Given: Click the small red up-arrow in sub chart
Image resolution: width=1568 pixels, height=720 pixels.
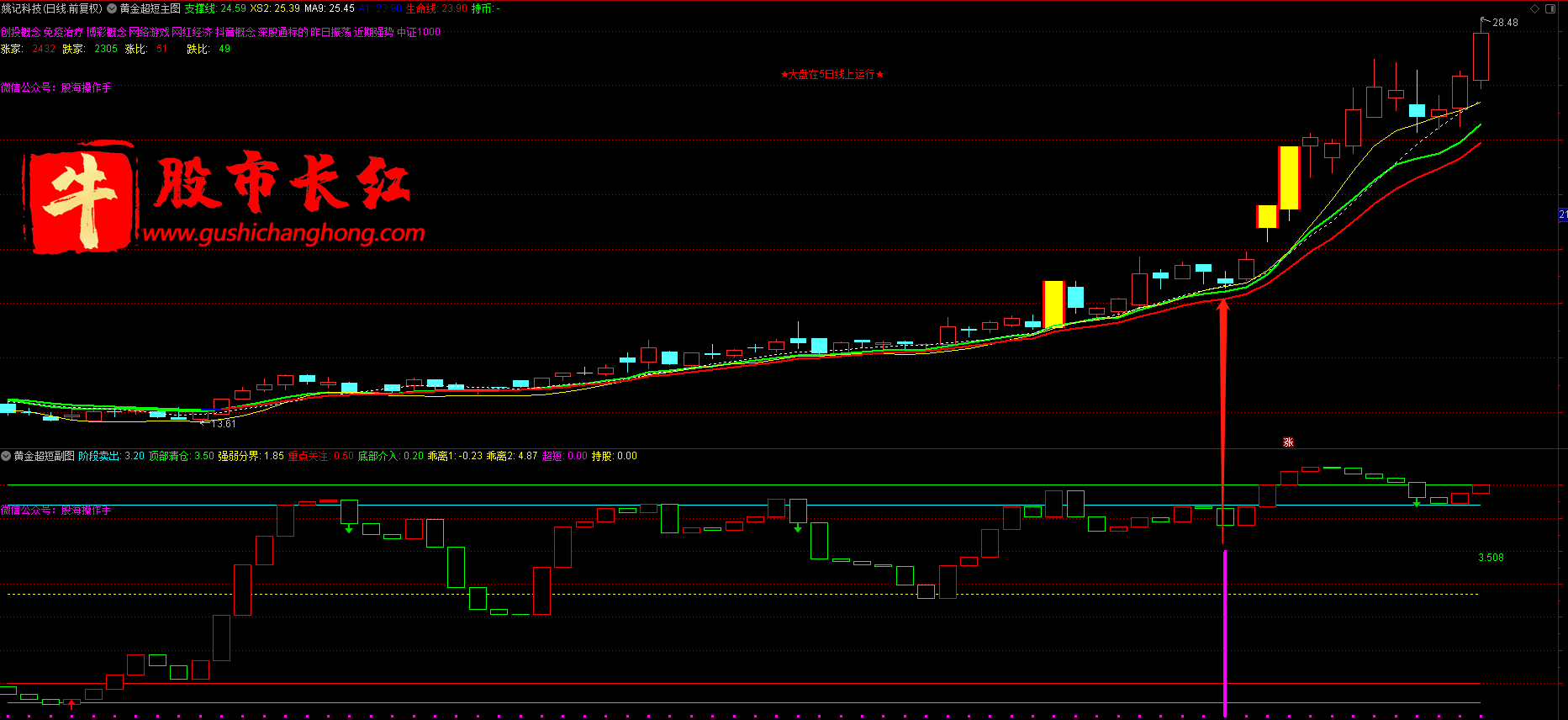Looking at the screenshot, I should (x=71, y=704).
